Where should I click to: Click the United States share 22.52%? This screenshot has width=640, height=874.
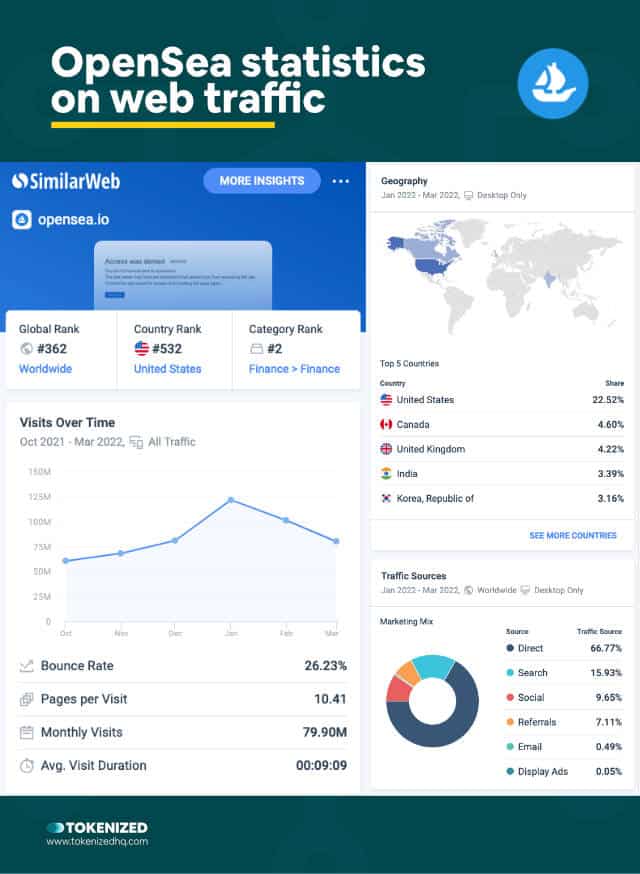[x=608, y=400]
